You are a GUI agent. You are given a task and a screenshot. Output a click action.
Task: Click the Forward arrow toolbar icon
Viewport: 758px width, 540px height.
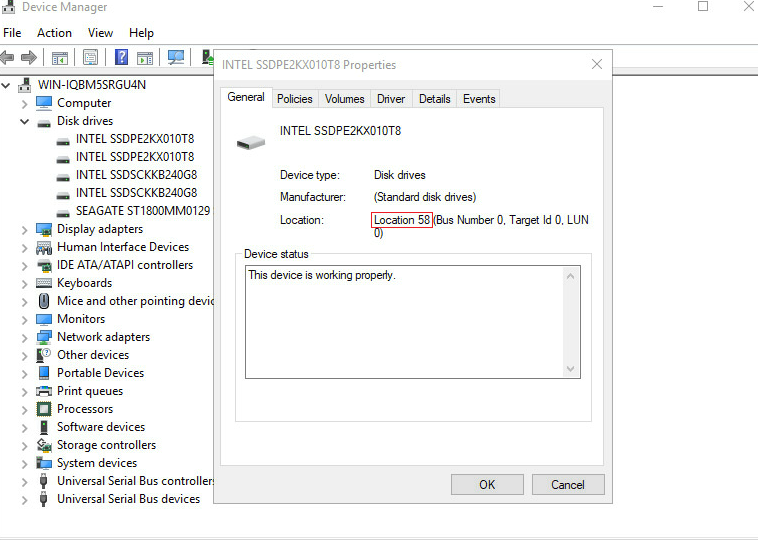(29, 58)
